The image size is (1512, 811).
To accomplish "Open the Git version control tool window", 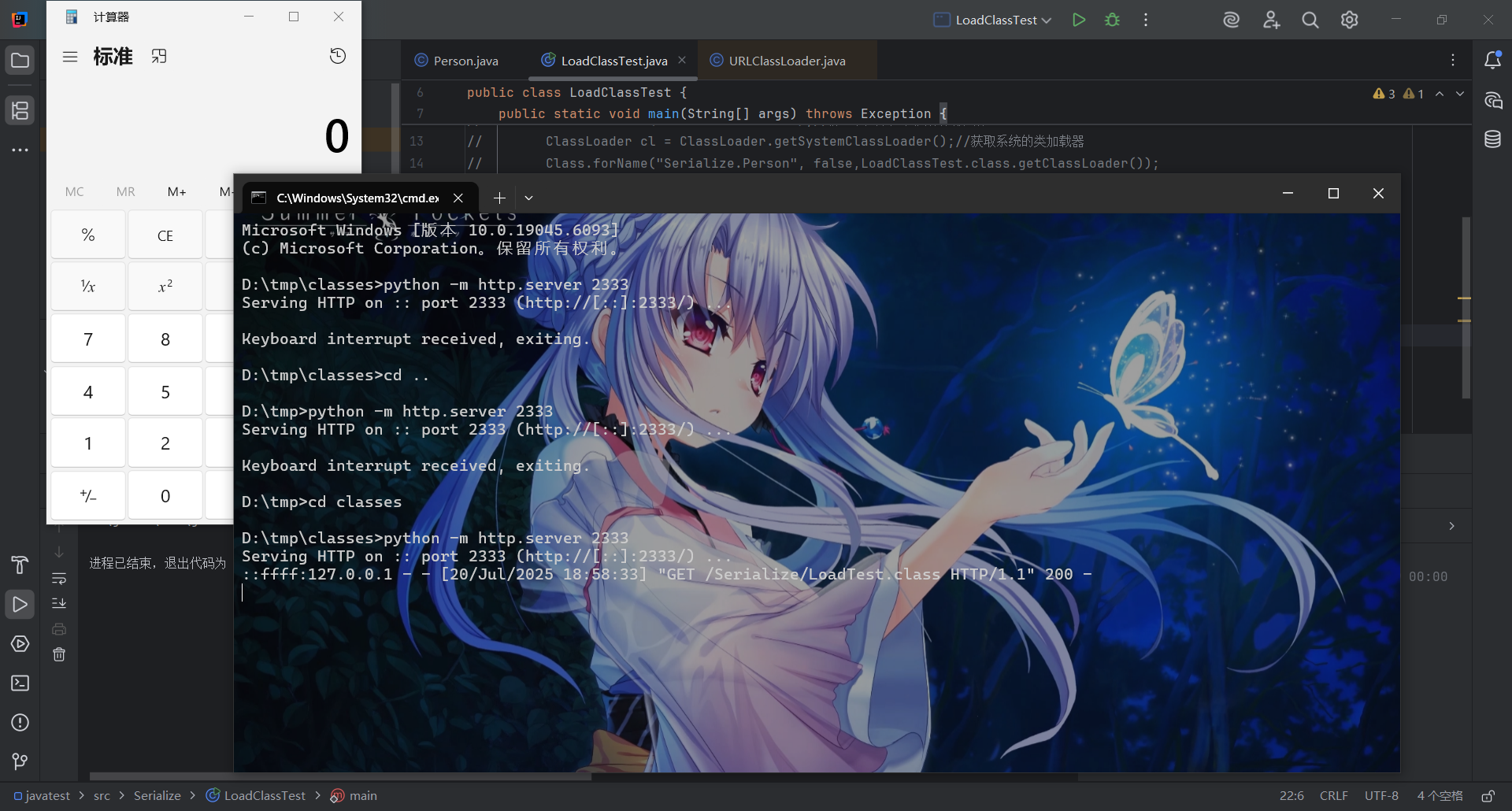I will tap(20, 761).
